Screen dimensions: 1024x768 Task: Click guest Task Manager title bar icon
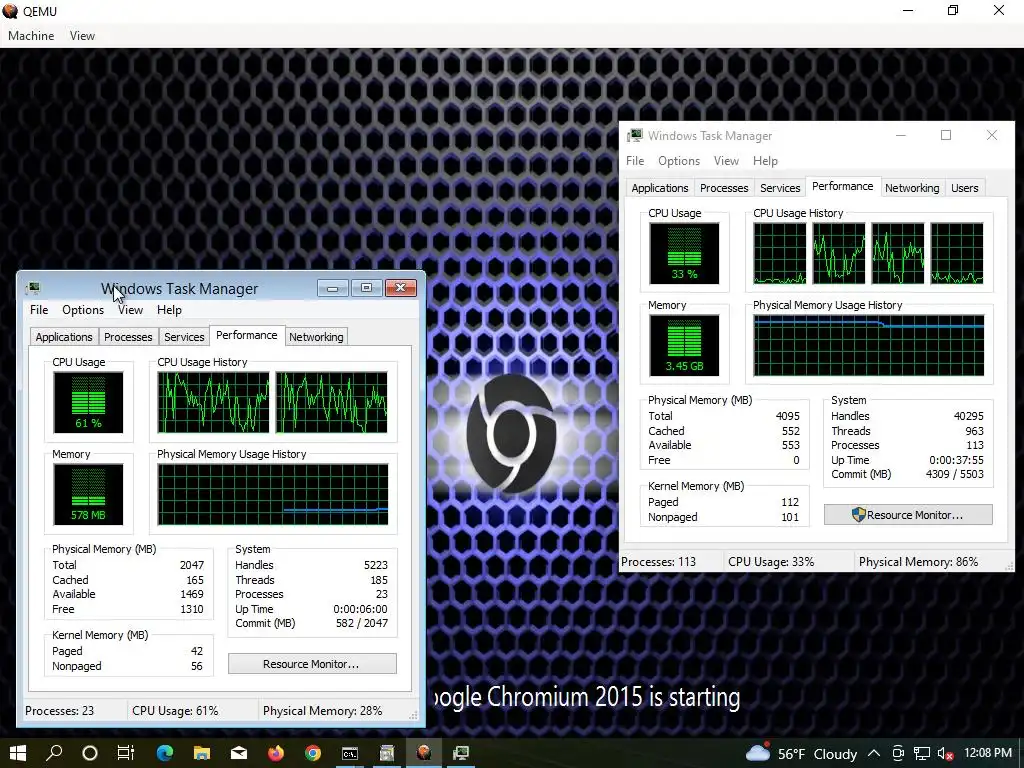coord(33,288)
